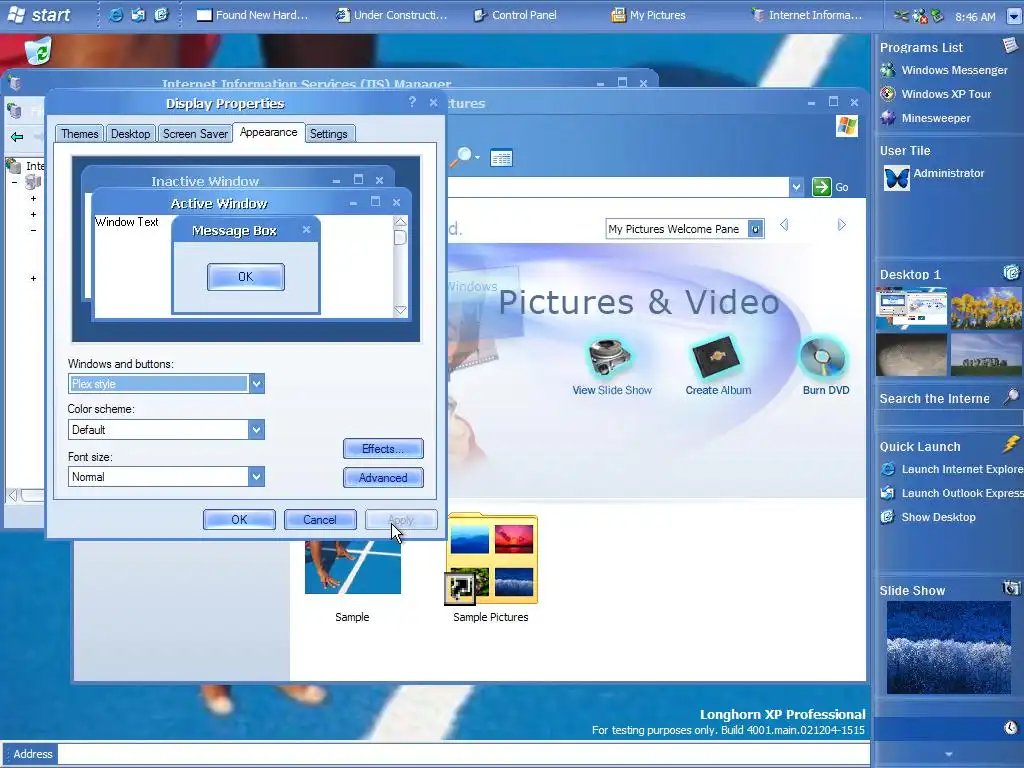Confirm Display Properties with OK
Screen dimensions: 1024x768
(x=239, y=520)
